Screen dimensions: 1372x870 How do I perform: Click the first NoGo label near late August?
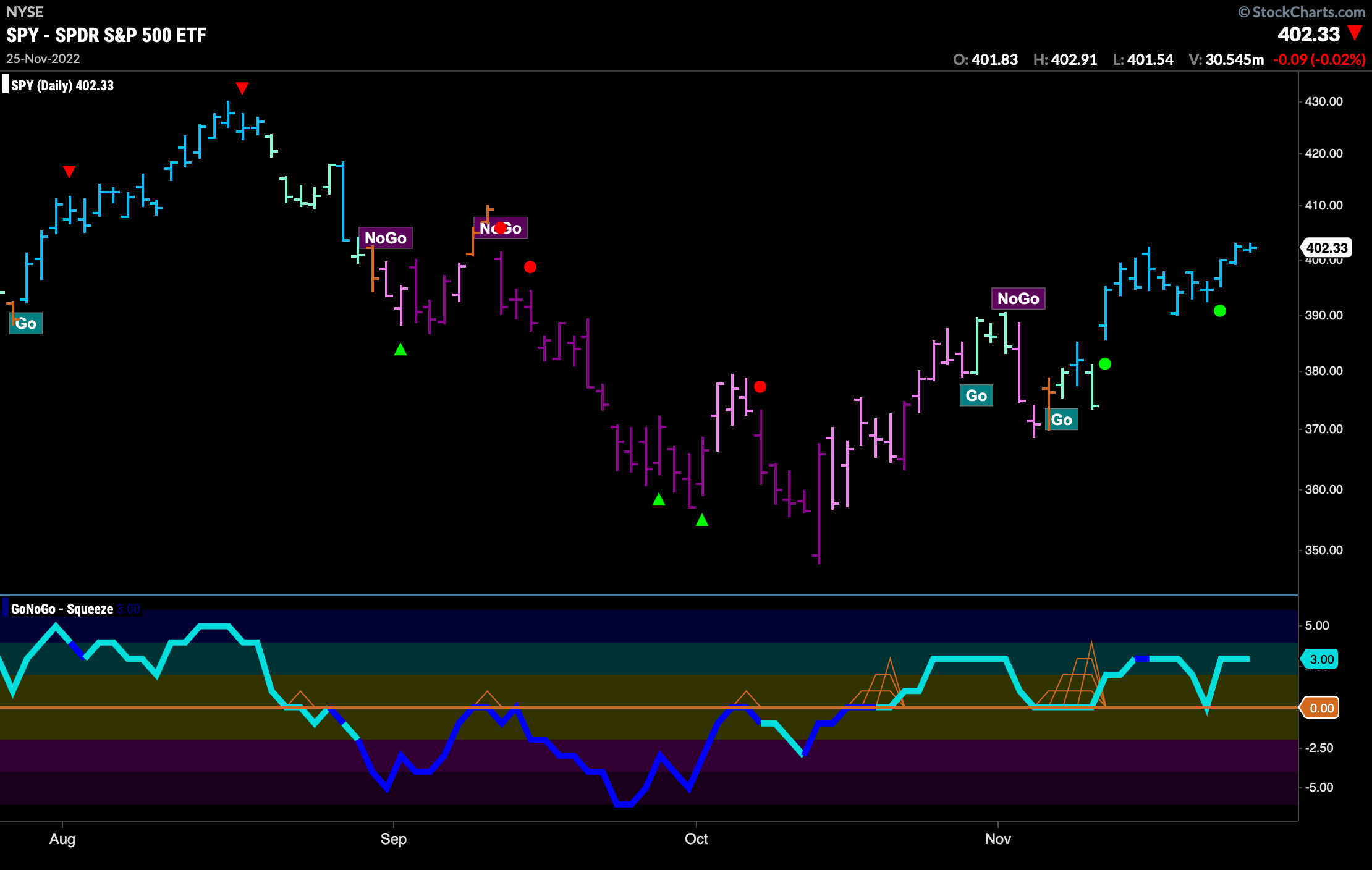pos(386,238)
